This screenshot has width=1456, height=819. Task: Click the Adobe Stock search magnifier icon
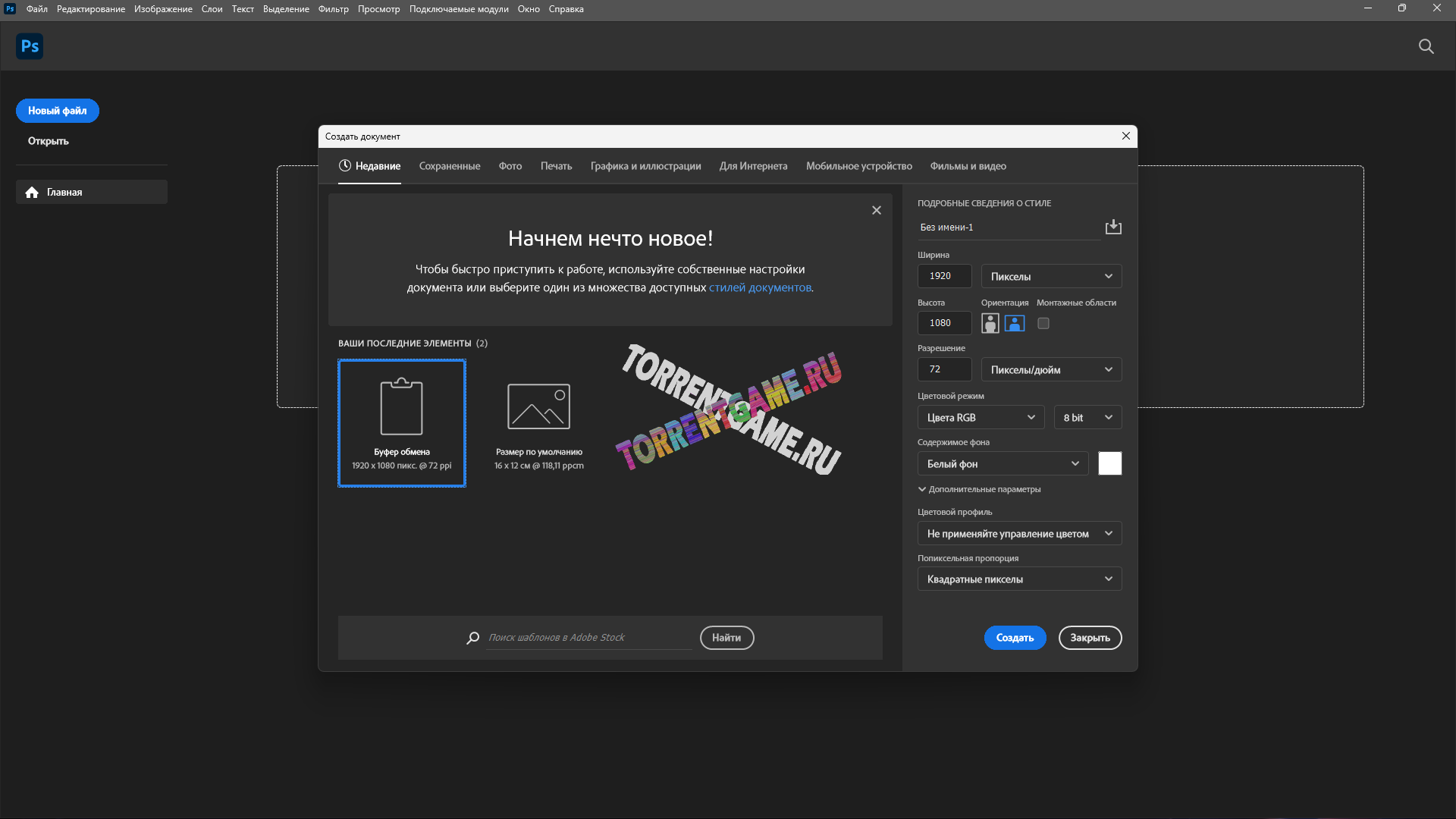[472, 638]
